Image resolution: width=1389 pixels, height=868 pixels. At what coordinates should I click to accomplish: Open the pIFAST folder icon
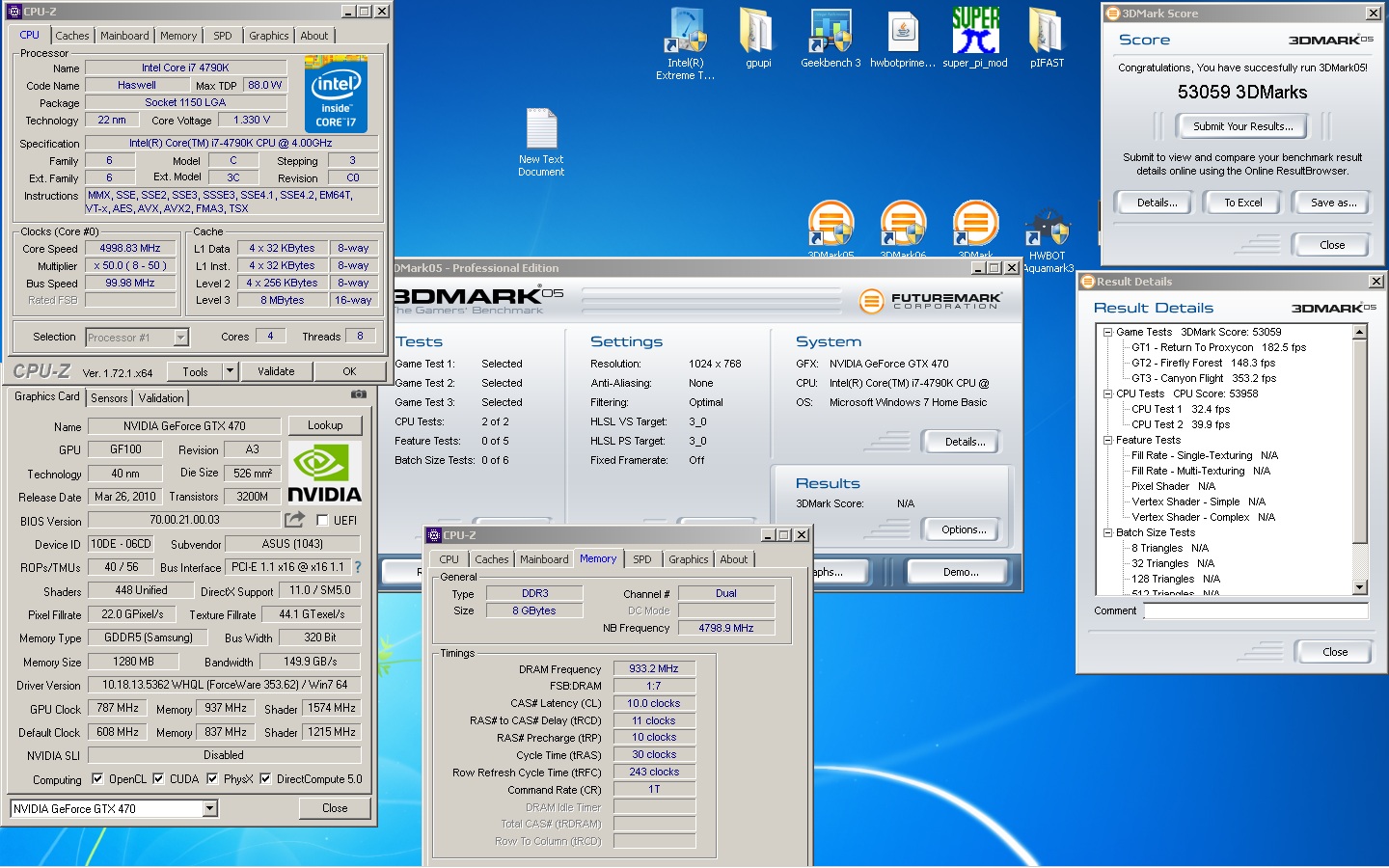[x=1047, y=39]
